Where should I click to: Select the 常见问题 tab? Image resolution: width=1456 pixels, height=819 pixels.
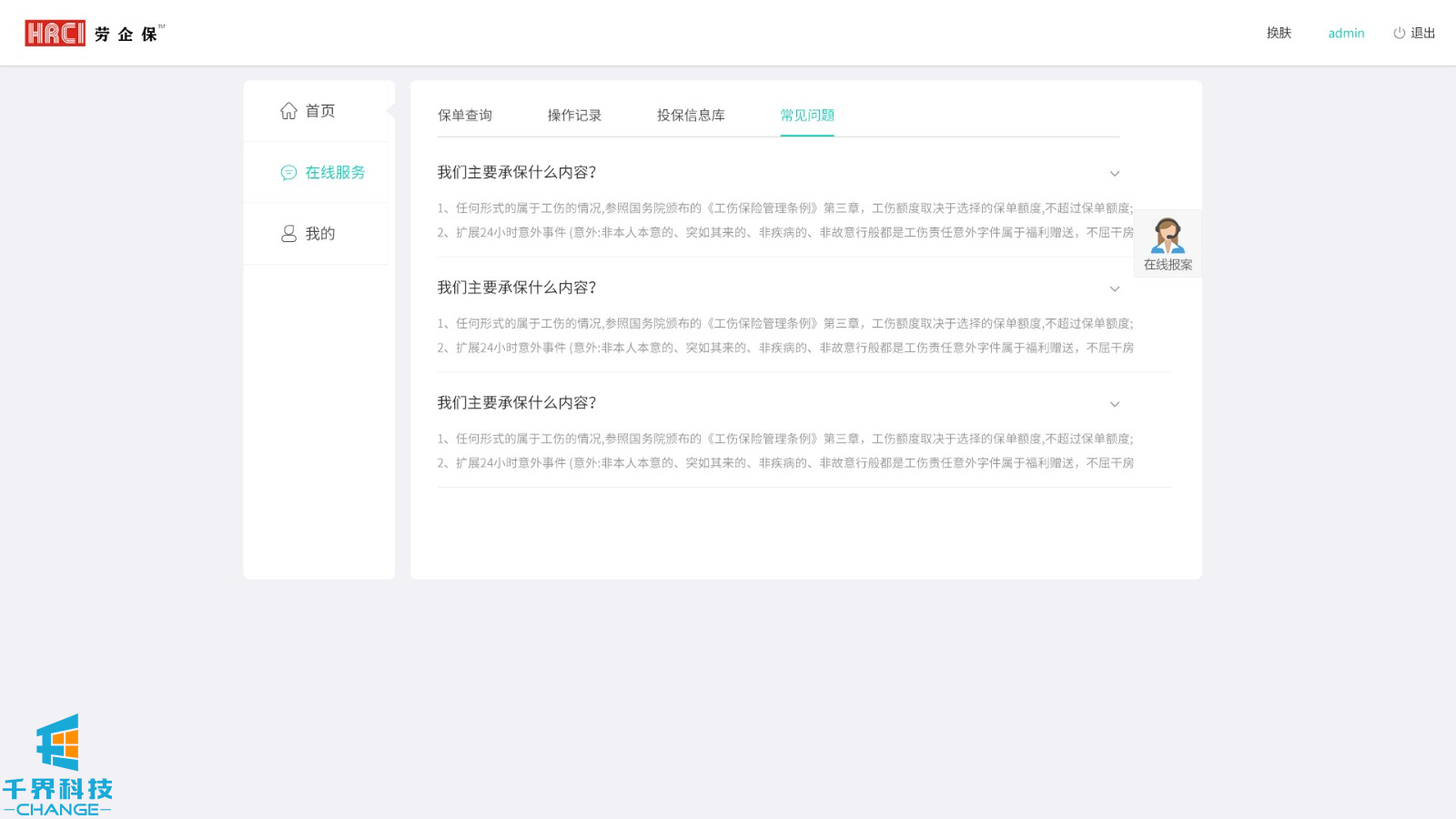(x=806, y=116)
